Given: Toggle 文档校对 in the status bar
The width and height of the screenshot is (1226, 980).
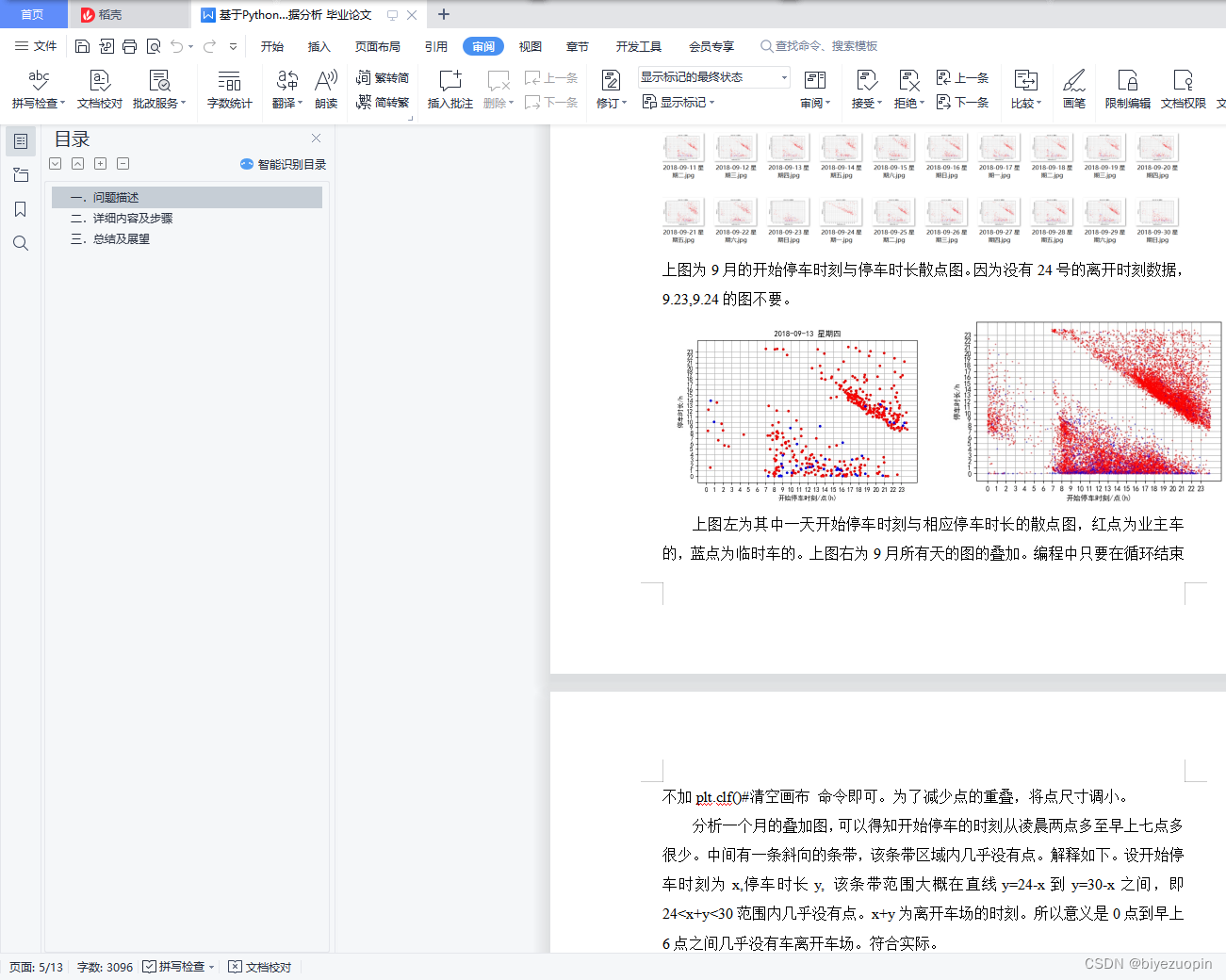Looking at the screenshot, I should tap(259, 966).
